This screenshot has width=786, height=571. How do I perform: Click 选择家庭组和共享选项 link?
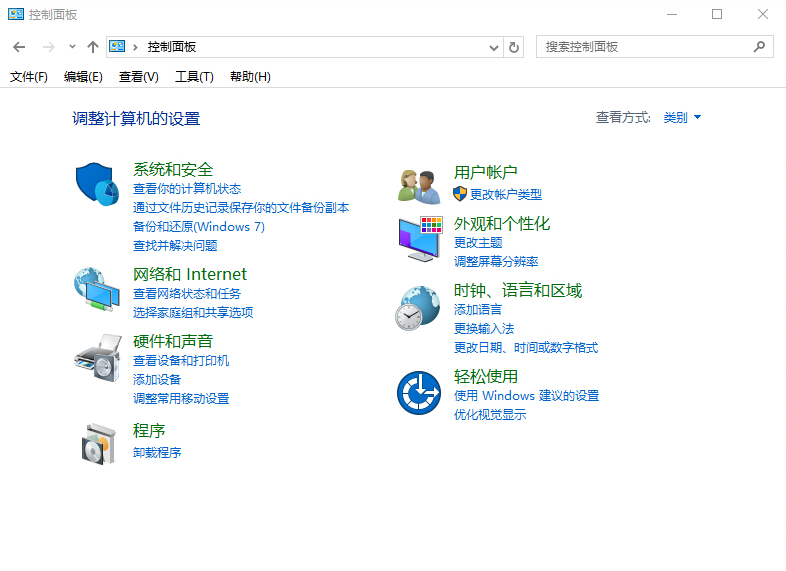(193, 312)
